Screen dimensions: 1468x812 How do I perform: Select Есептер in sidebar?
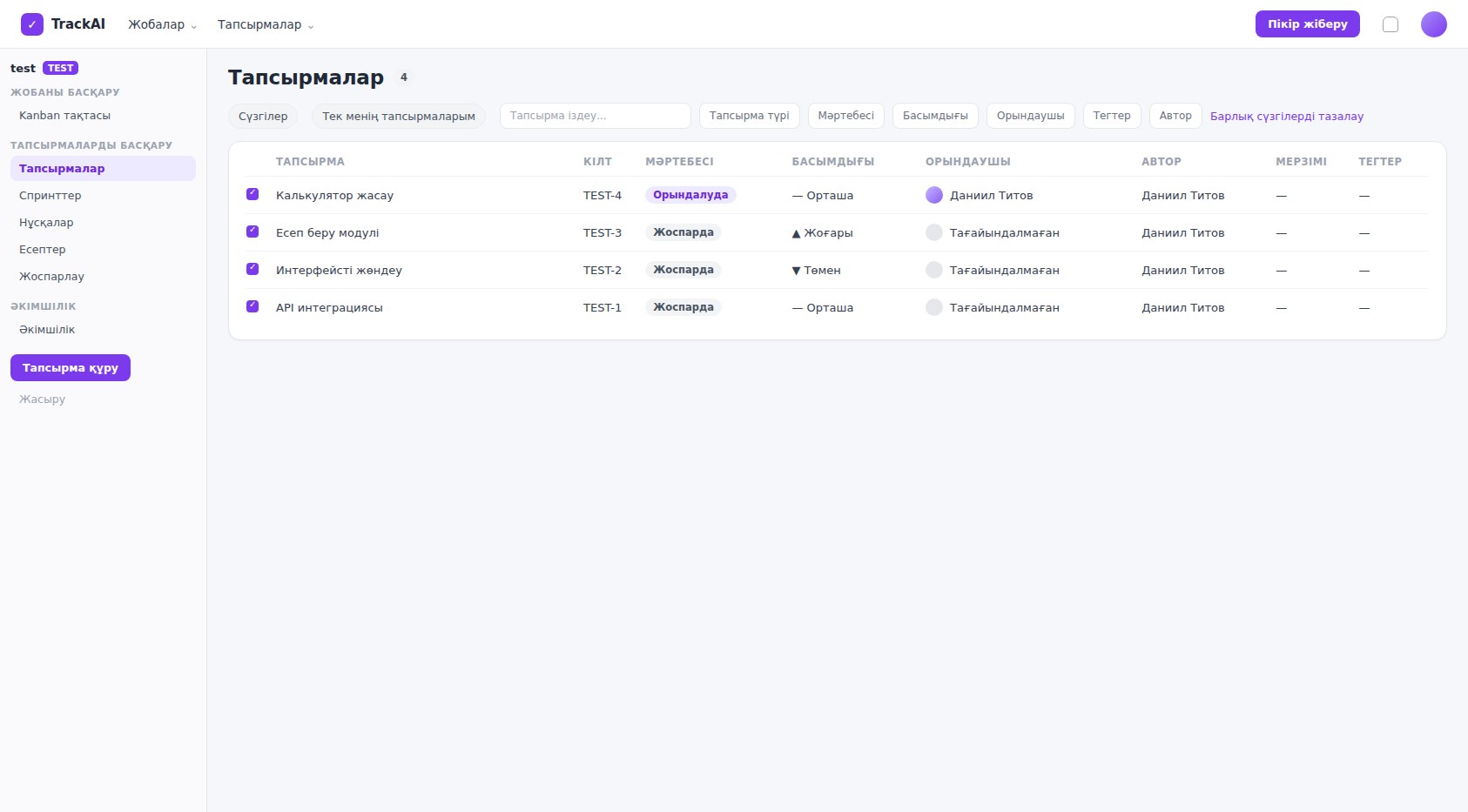(103, 250)
